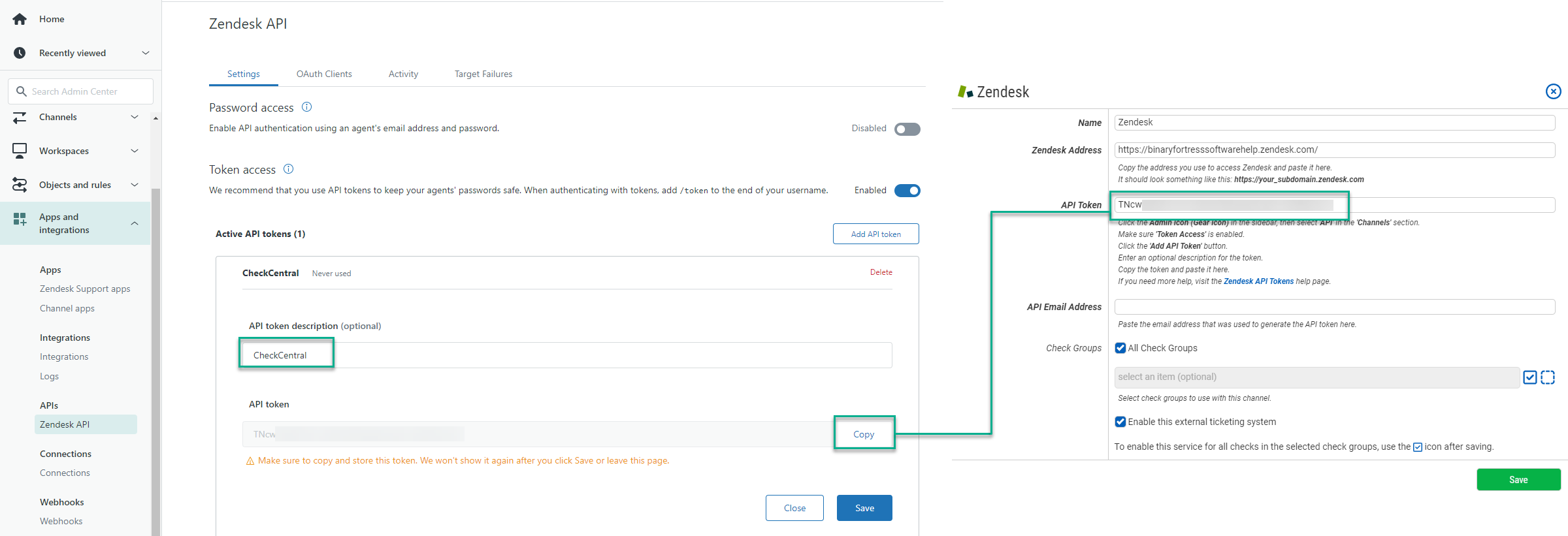This screenshot has height=536, width=1568.
Task: Click the Zendesk logo in channel panel
Action: point(965,91)
